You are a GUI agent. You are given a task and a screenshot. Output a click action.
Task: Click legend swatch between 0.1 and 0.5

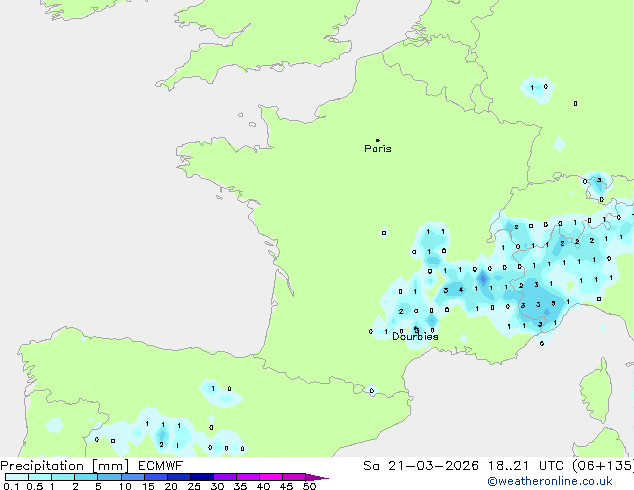(x=16, y=477)
